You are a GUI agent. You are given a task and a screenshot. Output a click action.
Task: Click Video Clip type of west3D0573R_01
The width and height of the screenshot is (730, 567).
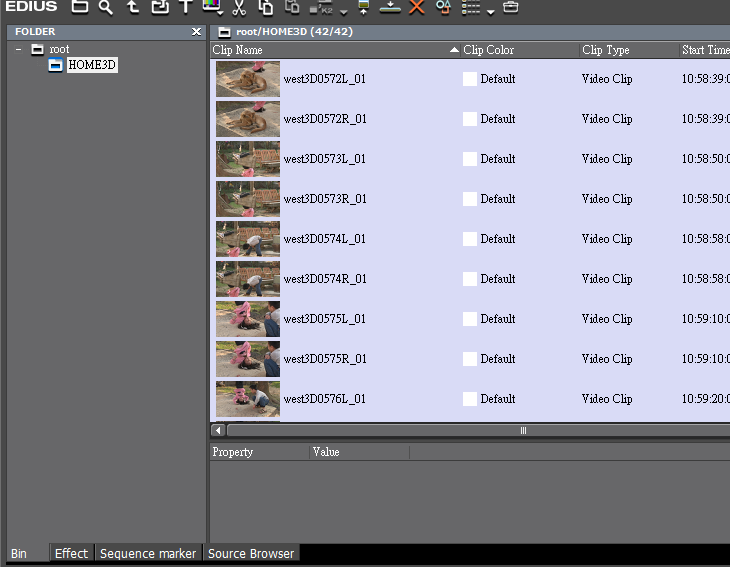[607, 199]
